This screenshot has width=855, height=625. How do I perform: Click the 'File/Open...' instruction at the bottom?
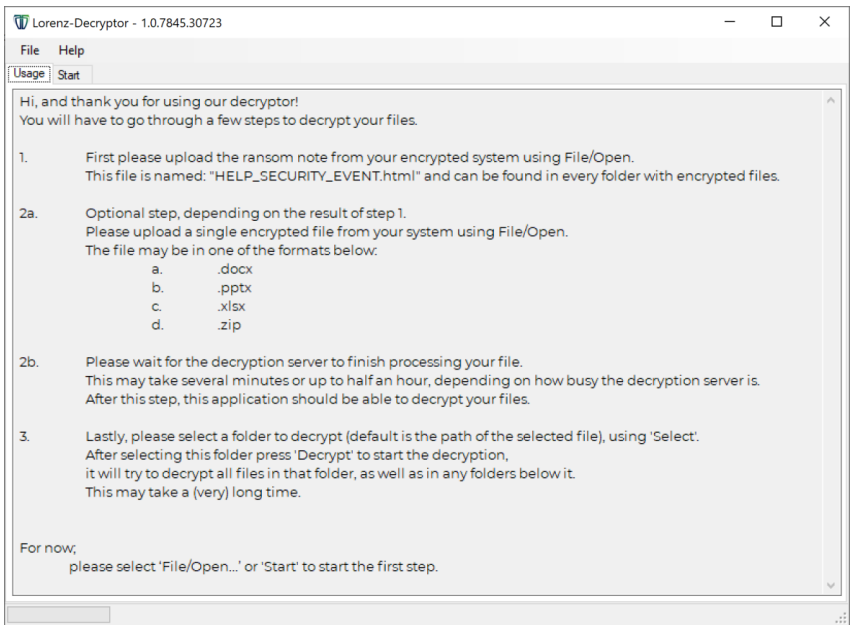(x=253, y=567)
